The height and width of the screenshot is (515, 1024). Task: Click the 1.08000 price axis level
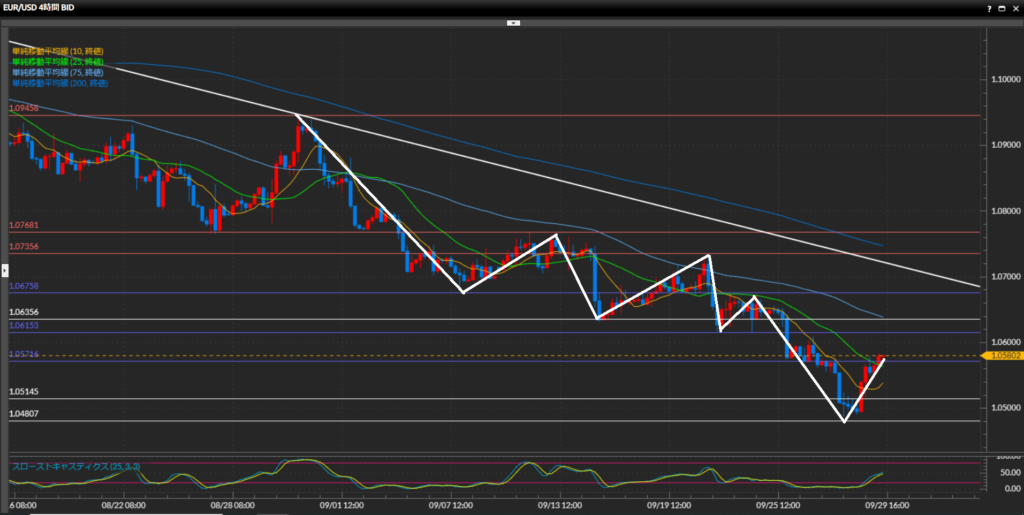pos(1003,211)
